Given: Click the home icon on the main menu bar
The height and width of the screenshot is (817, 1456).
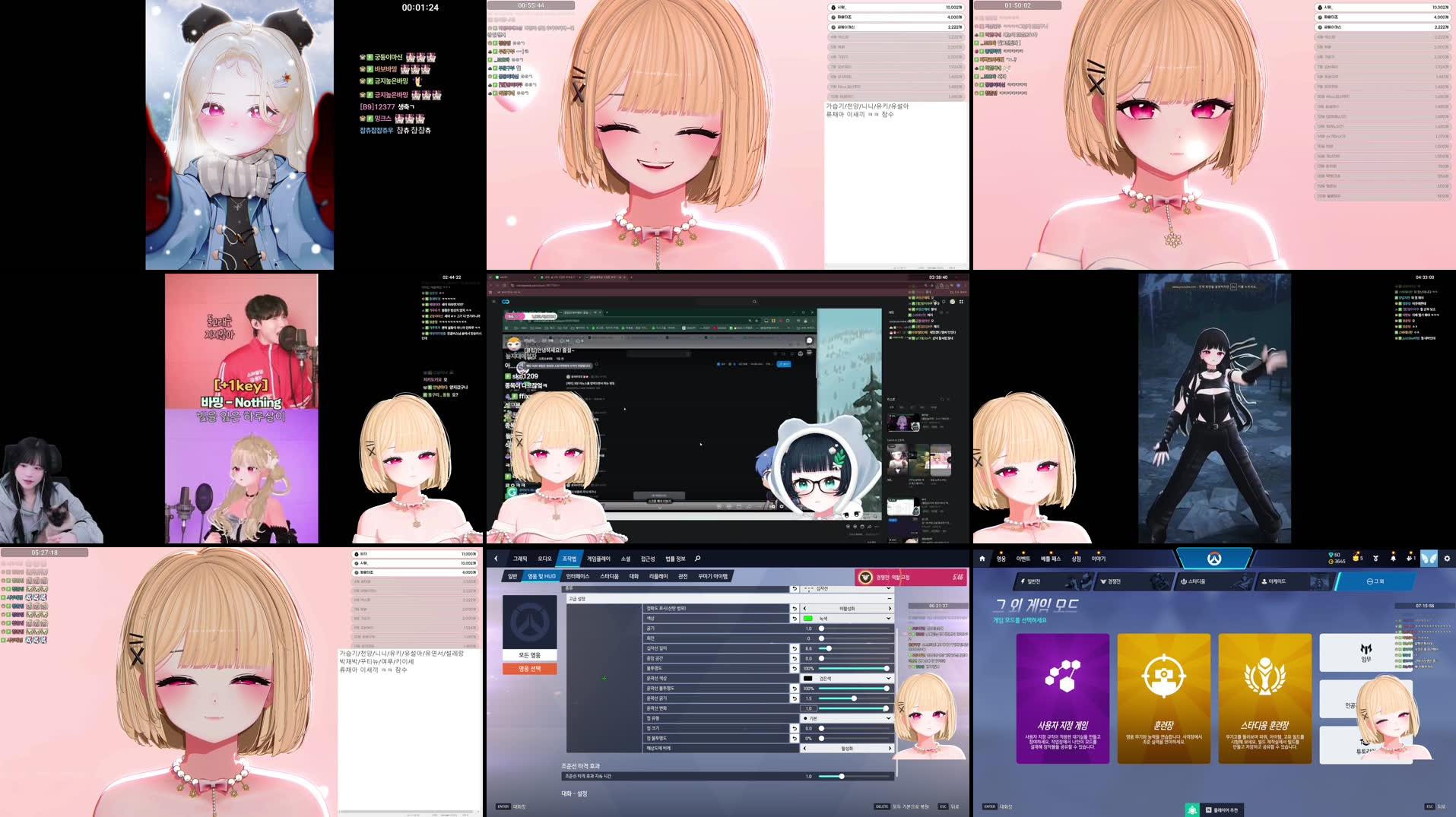Looking at the screenshot, I should pos(982,558).
